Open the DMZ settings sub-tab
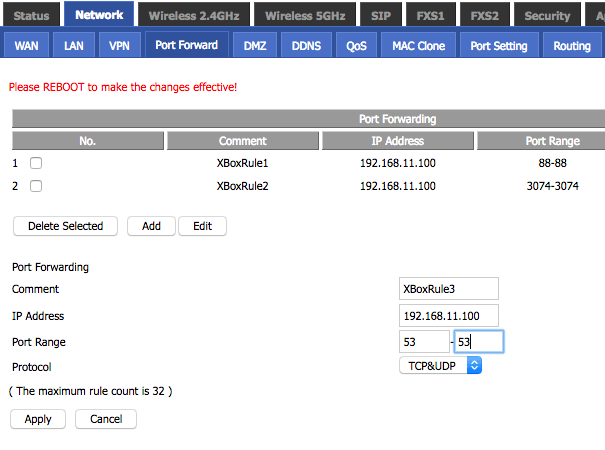 [x=255, y=45]
